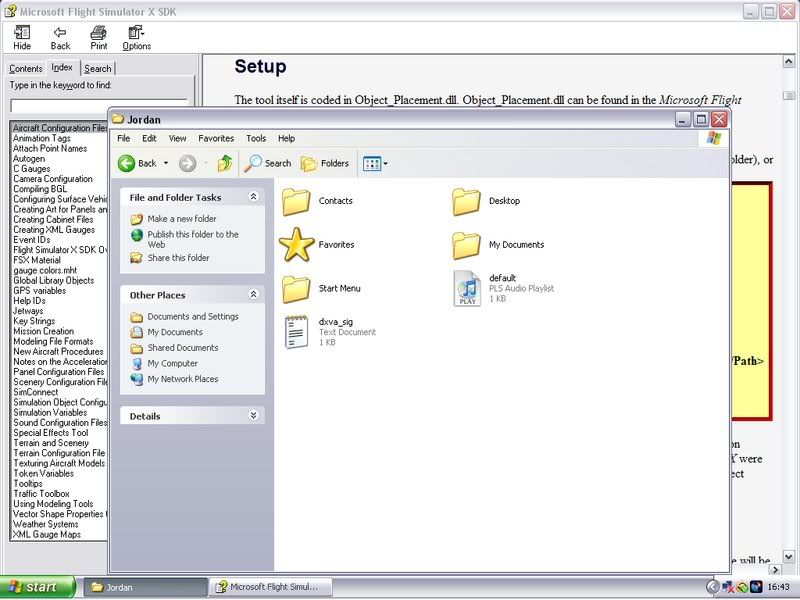The height and width of the screenshot is (600, 800).
Task: Click SDK help scrollbar up arrow
Action: 788,62
